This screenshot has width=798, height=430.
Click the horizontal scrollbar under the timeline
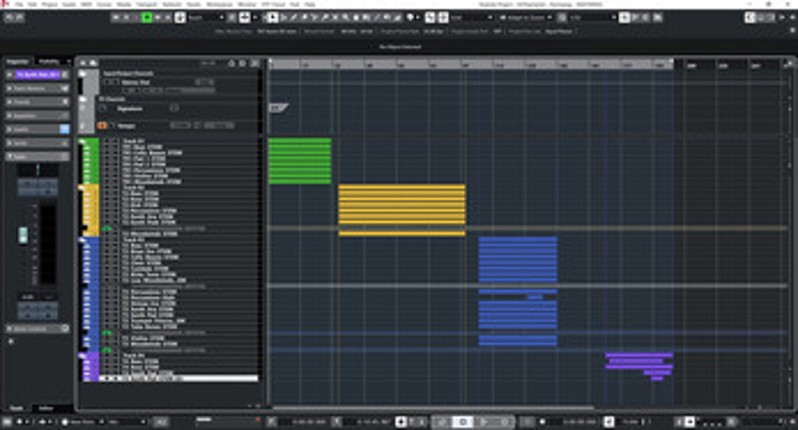click(x=433, y=407)
